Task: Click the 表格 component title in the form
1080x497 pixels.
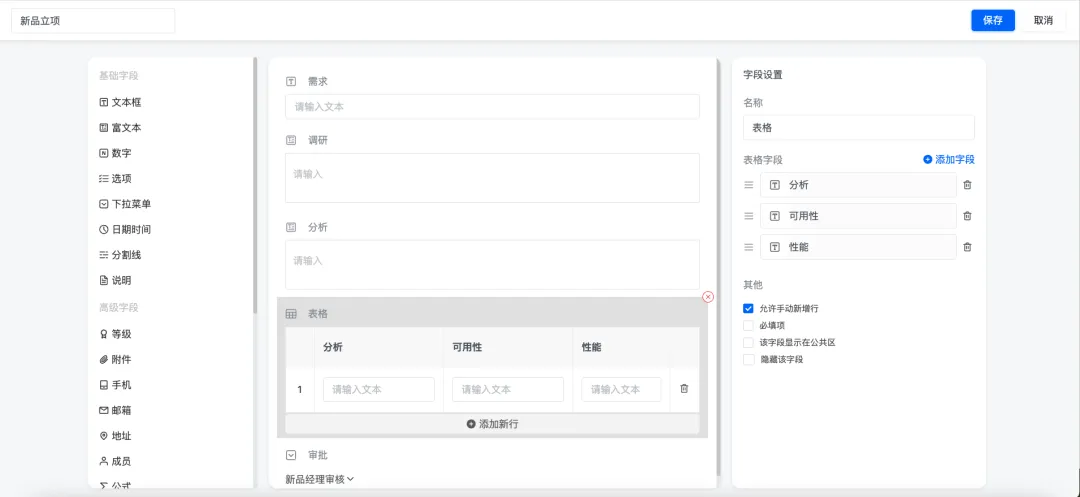Action: coord(318,314)
